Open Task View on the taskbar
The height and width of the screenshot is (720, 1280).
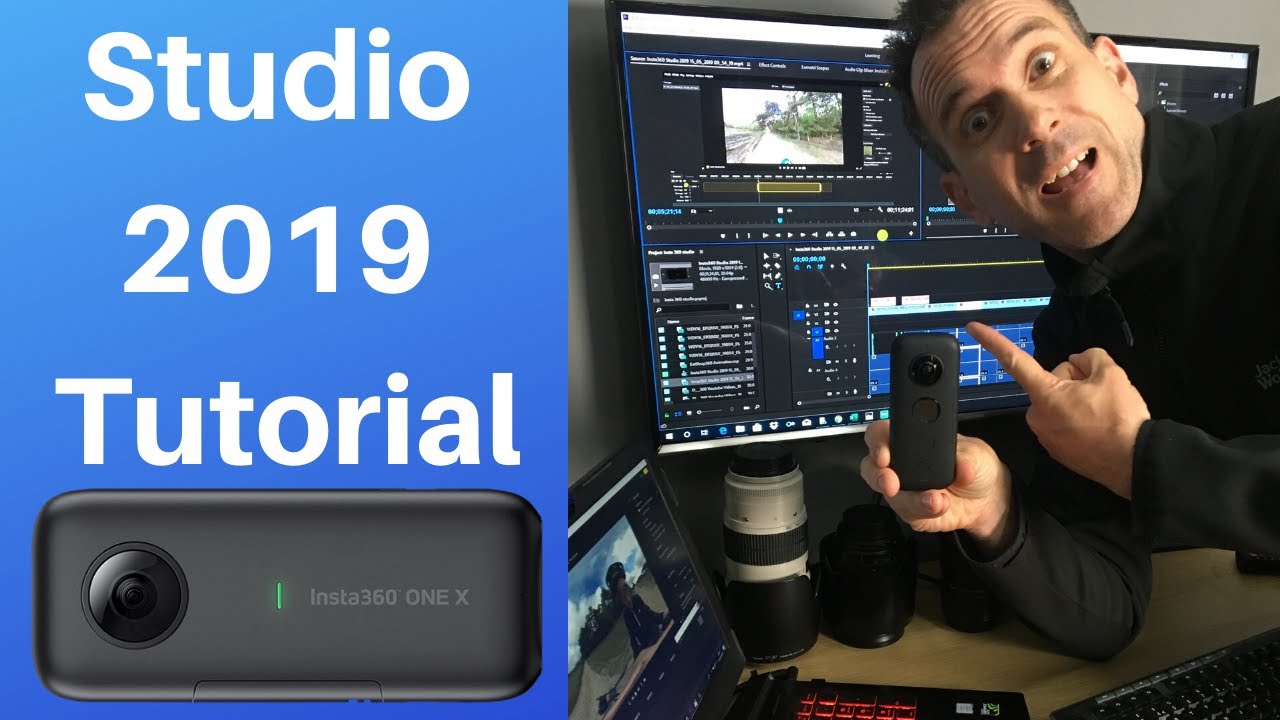(704, 432)
